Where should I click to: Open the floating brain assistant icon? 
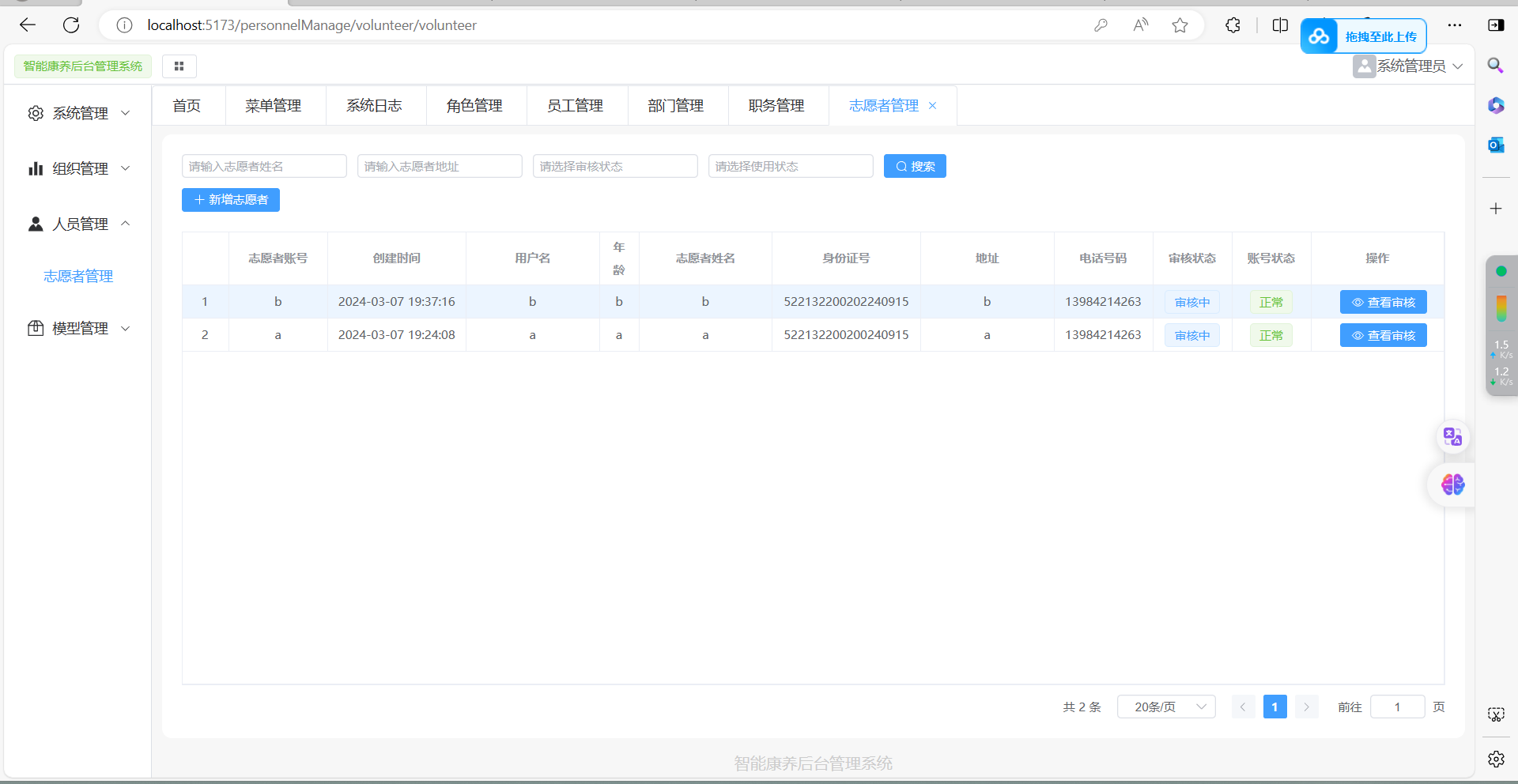tap(1453, 484)
